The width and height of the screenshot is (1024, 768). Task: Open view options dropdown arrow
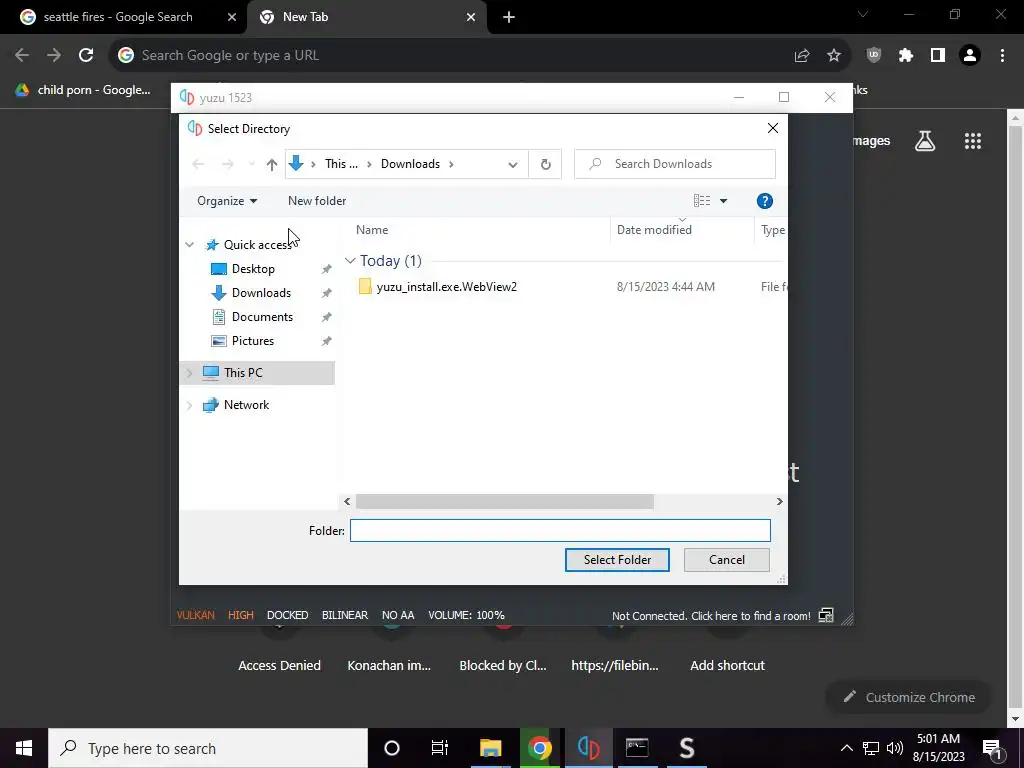[x=723, y=201]
